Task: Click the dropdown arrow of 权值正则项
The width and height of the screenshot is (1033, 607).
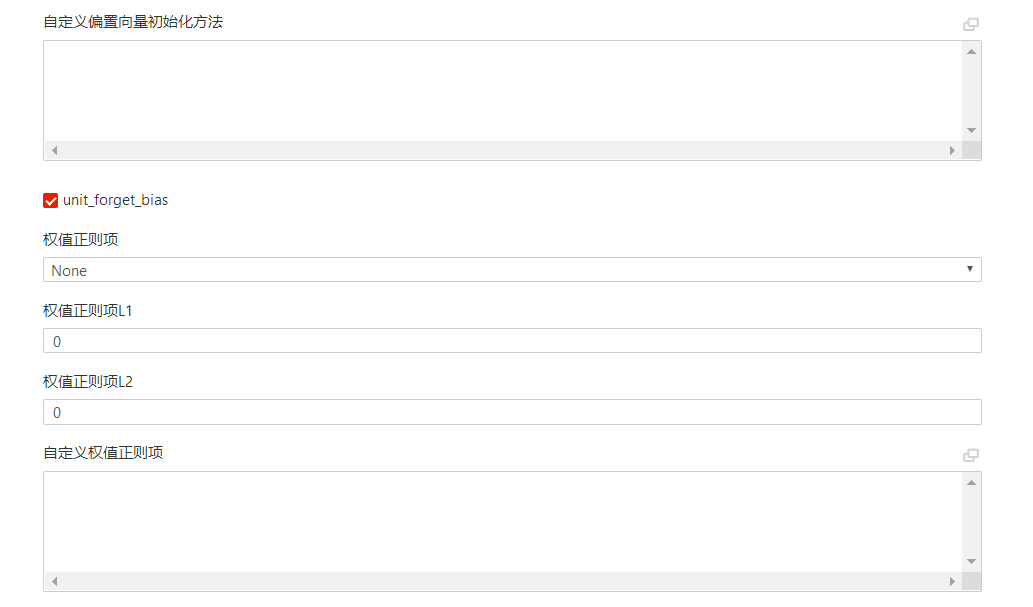Action: (x=970, y=269)
